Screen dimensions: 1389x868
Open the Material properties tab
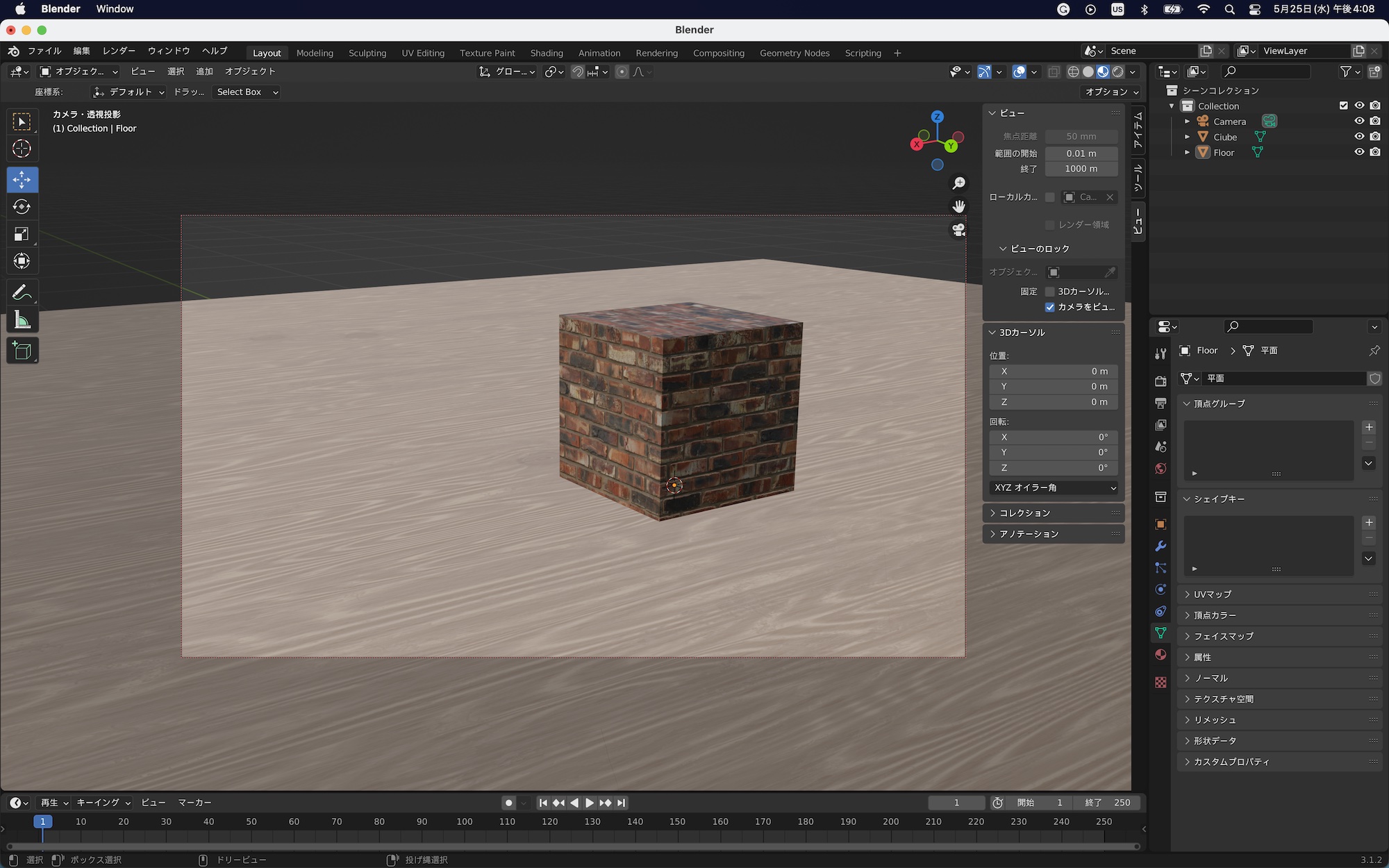pos(1161,655)
